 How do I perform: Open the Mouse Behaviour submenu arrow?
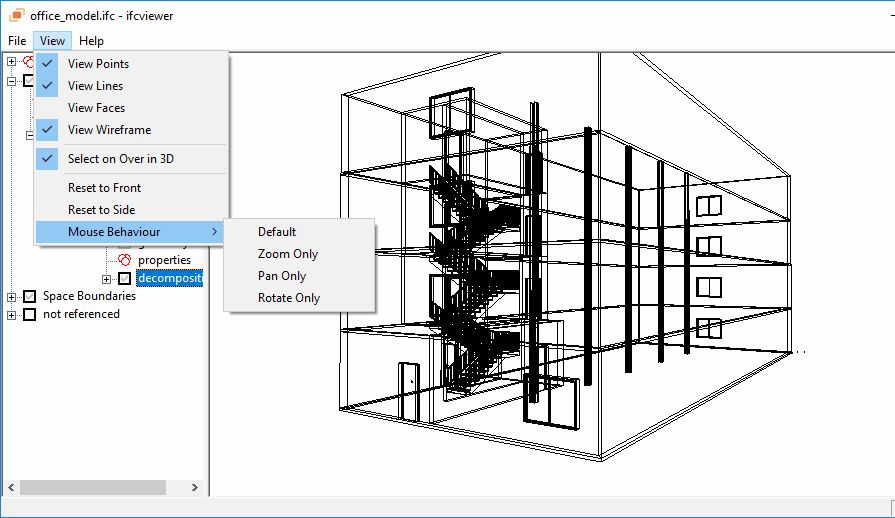(215, 232)
